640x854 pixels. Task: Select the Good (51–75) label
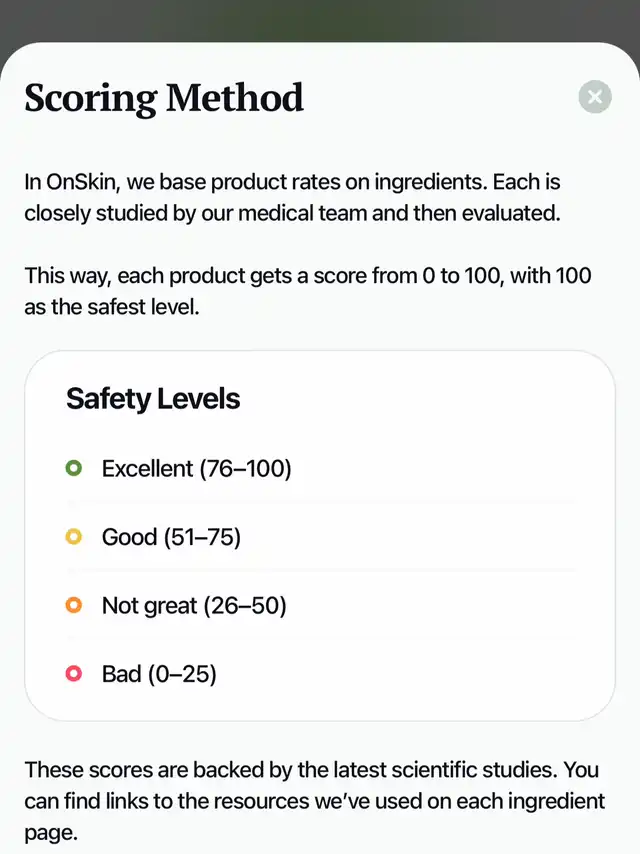click(x=171, y=537)
